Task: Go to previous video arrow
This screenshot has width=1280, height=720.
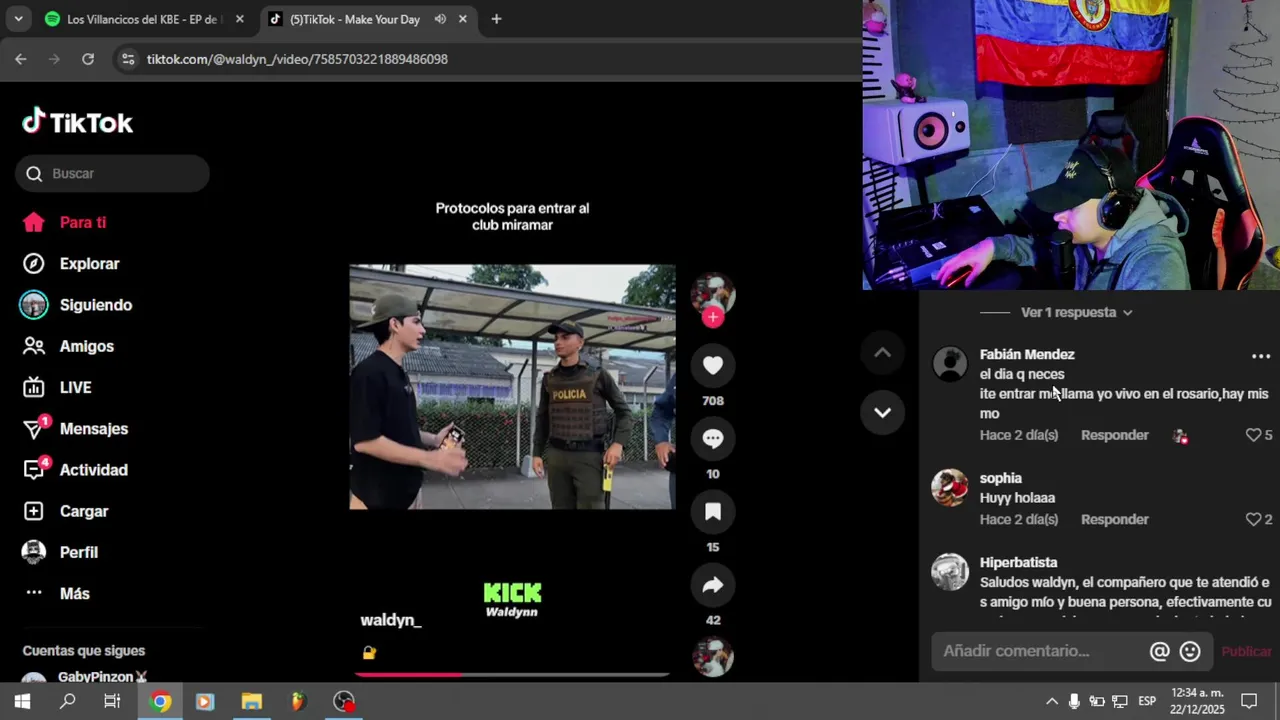Action: 882,352
